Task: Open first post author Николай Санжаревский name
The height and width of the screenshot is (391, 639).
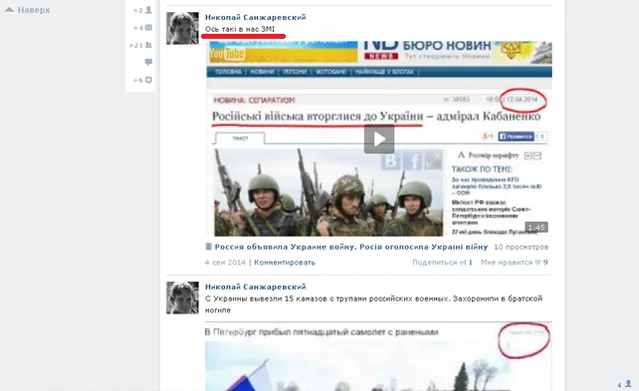Action: point(256,17)
